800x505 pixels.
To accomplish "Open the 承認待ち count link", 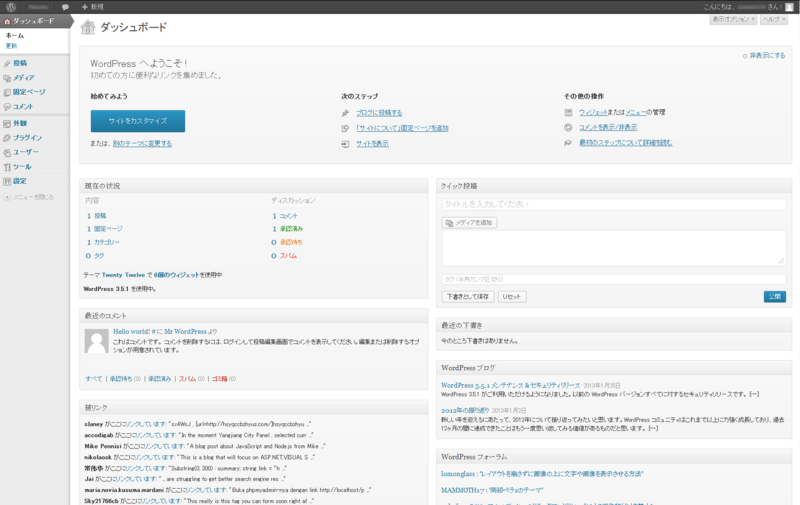I will [287, 242].
